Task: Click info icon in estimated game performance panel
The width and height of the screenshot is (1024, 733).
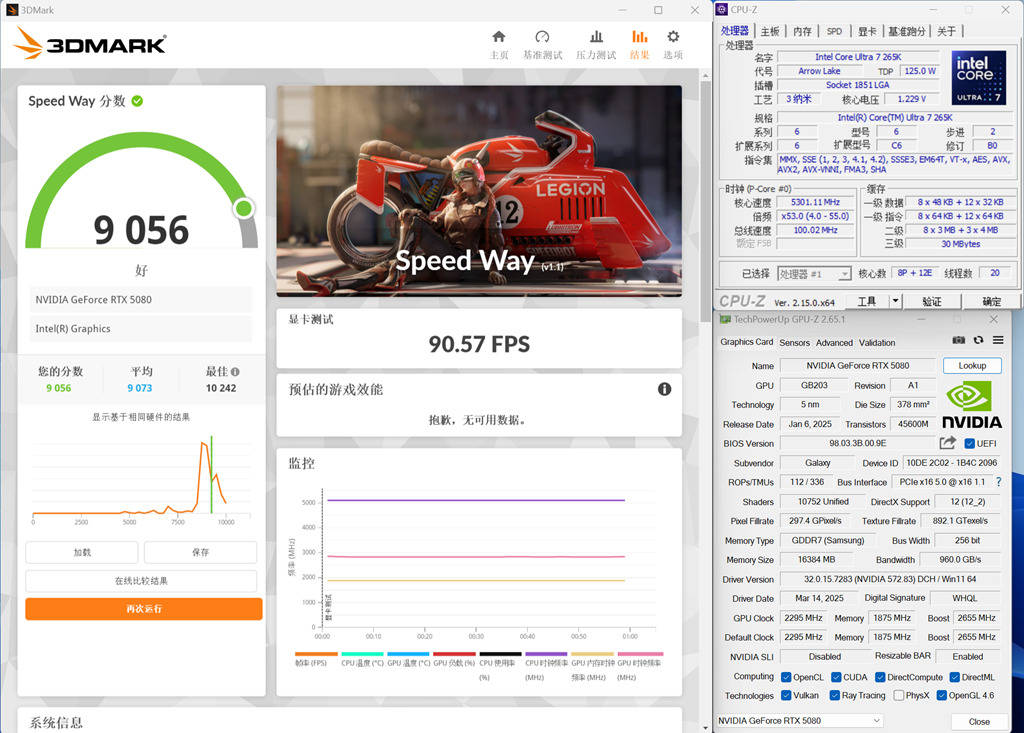Action: click(664, 389)
